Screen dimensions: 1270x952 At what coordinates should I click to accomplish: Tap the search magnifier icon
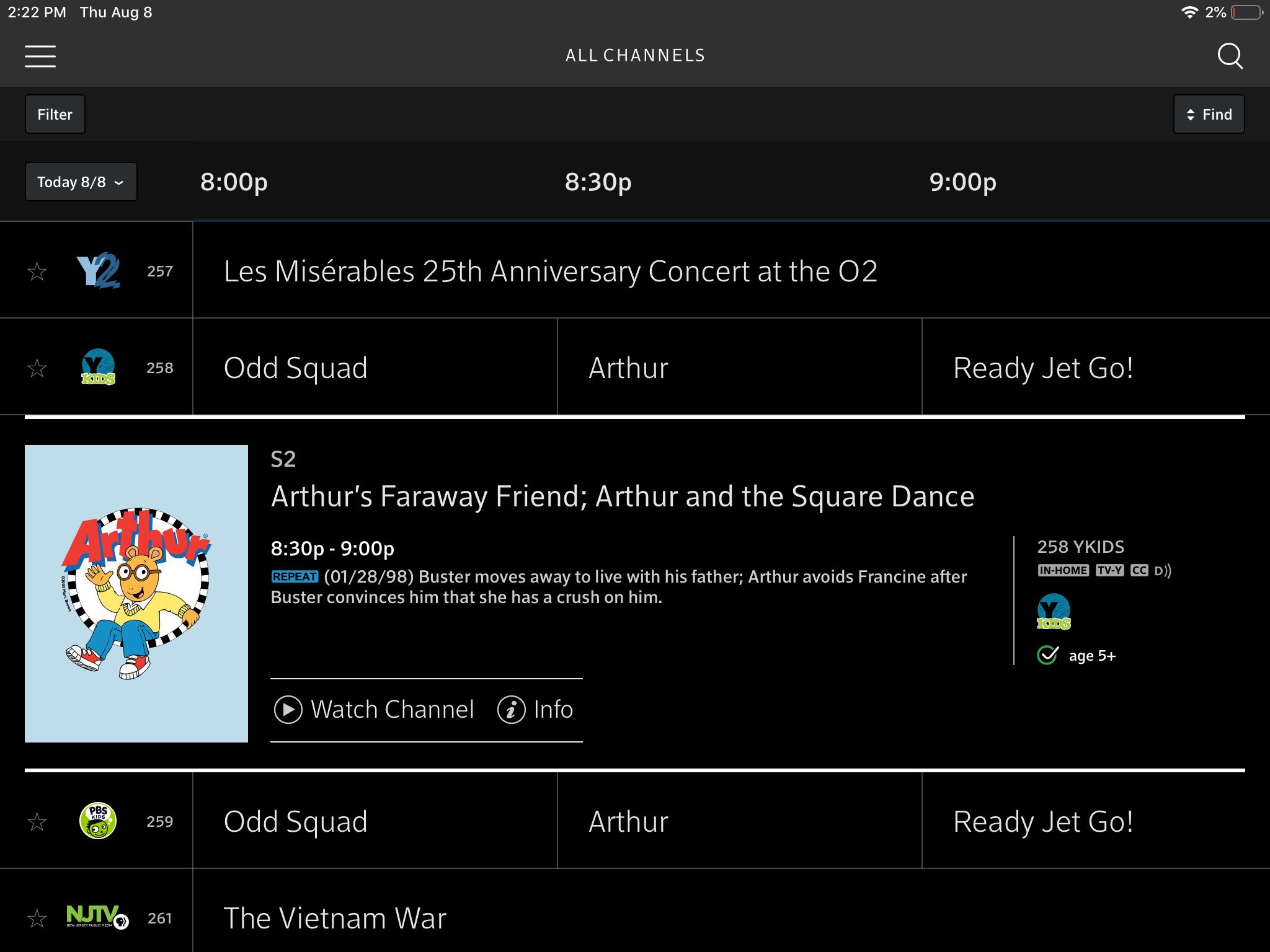point(1230,56)
